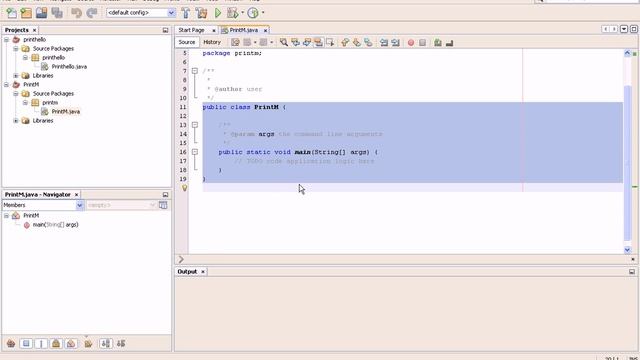
Task: Stop Macro Recording with the square icon
Action: (422, 42)
